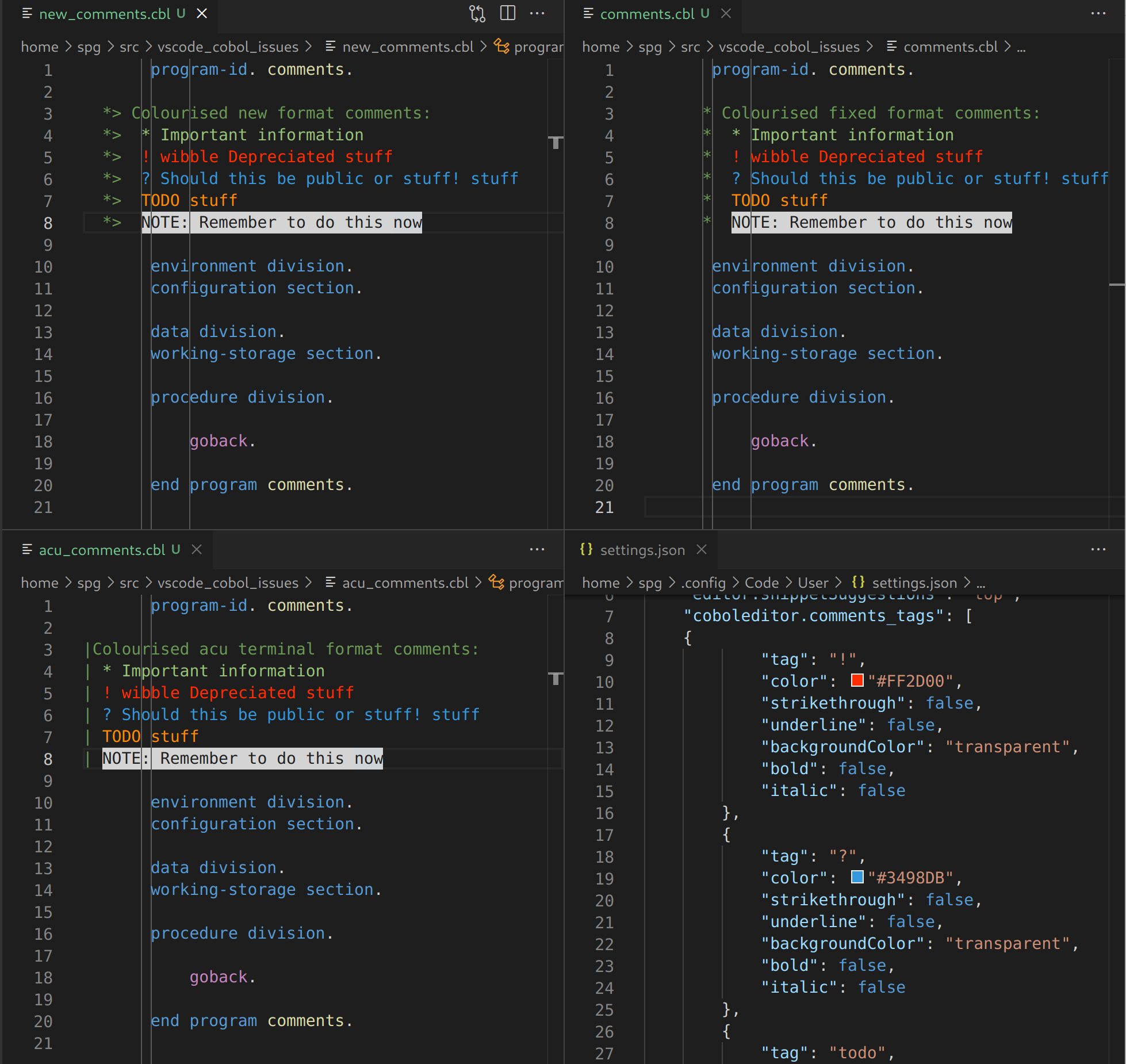The height and width of the screenshot is (1064, 1126).
Task: Select the settings.json tab
Action: [x=642, y=550]
